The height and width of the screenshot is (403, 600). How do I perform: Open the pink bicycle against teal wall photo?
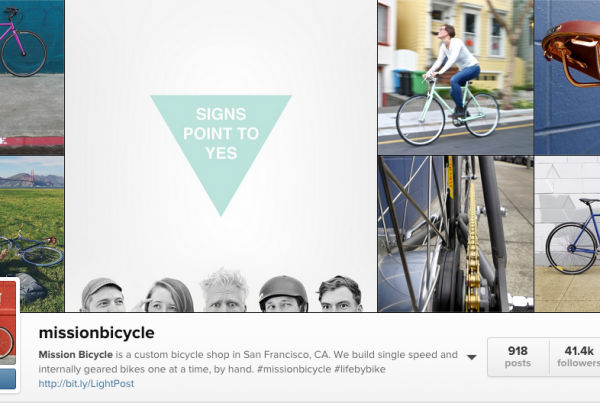[32, 77]
